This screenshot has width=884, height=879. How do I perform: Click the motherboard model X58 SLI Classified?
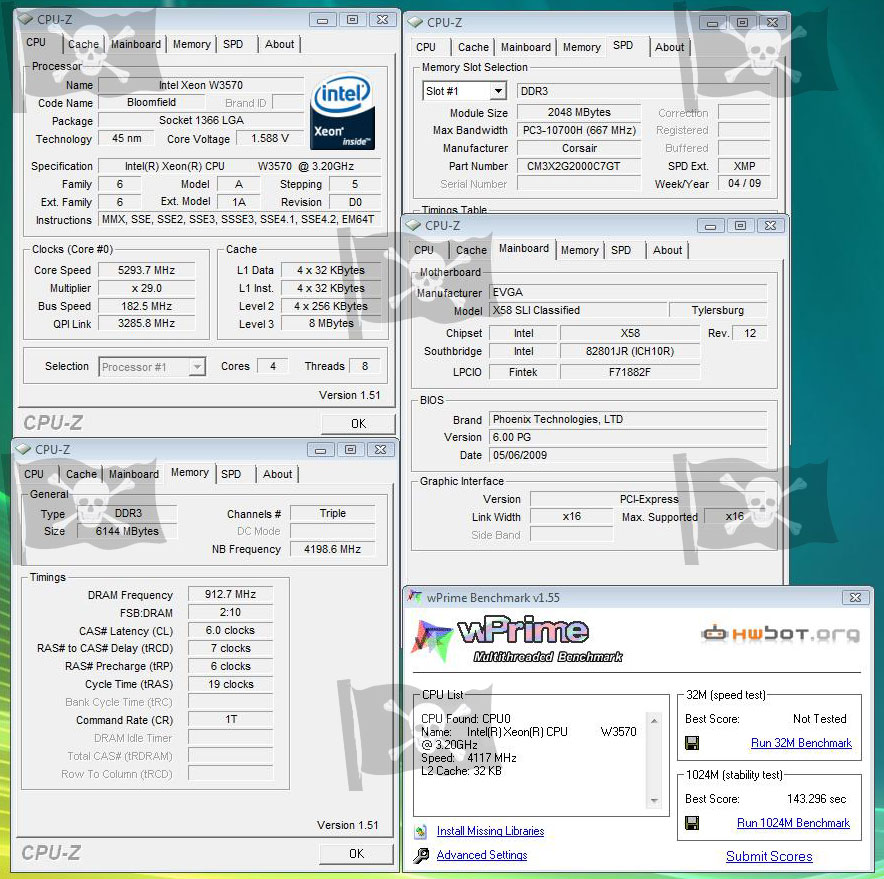pos(578,310)
